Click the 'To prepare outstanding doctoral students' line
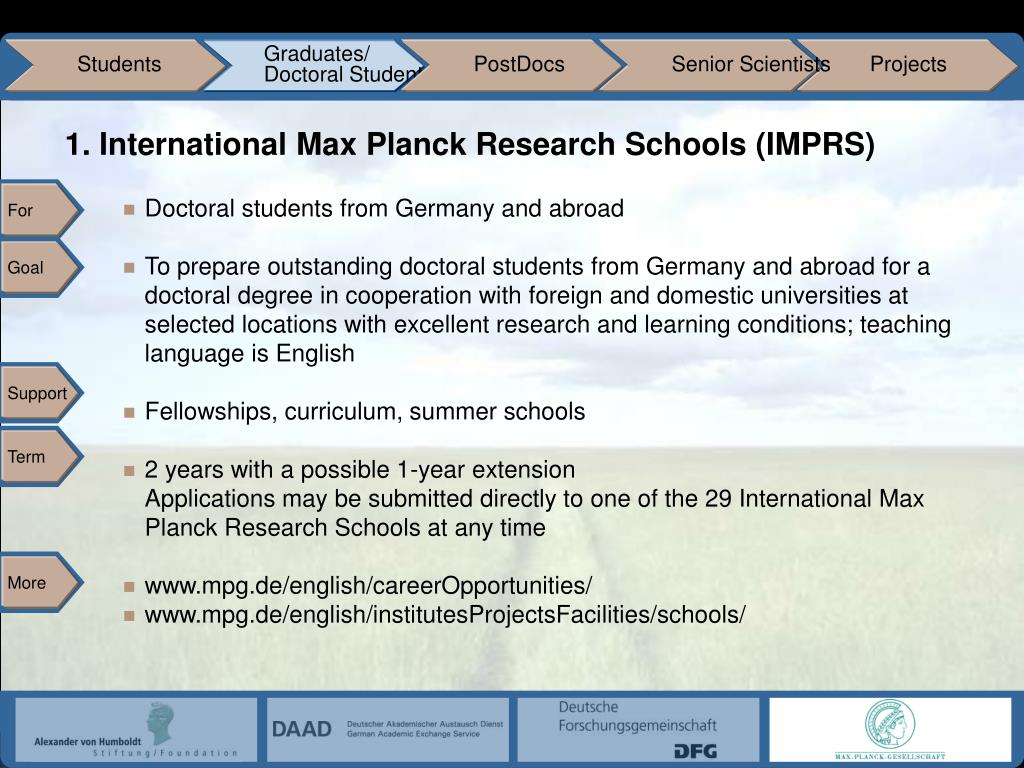Image resolution: width=1024 pixels, height=768 pixels. (x=537, y=267)
